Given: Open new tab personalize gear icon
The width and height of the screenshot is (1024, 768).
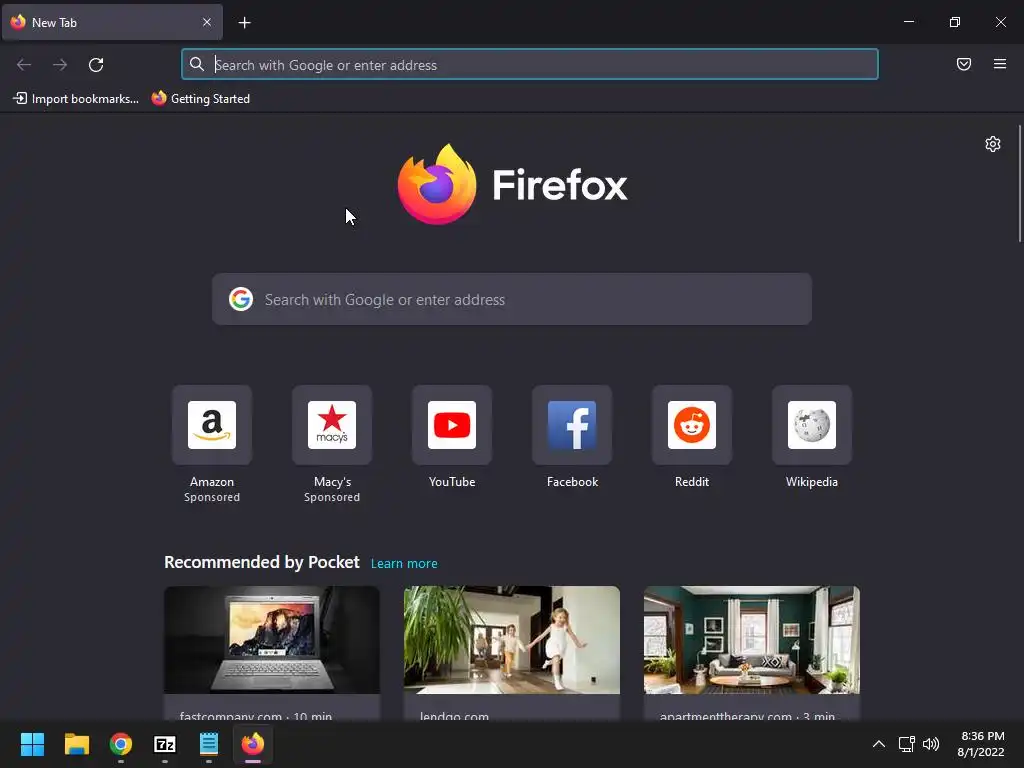Looking at the screenshot, I should click(x=993, y=144).
